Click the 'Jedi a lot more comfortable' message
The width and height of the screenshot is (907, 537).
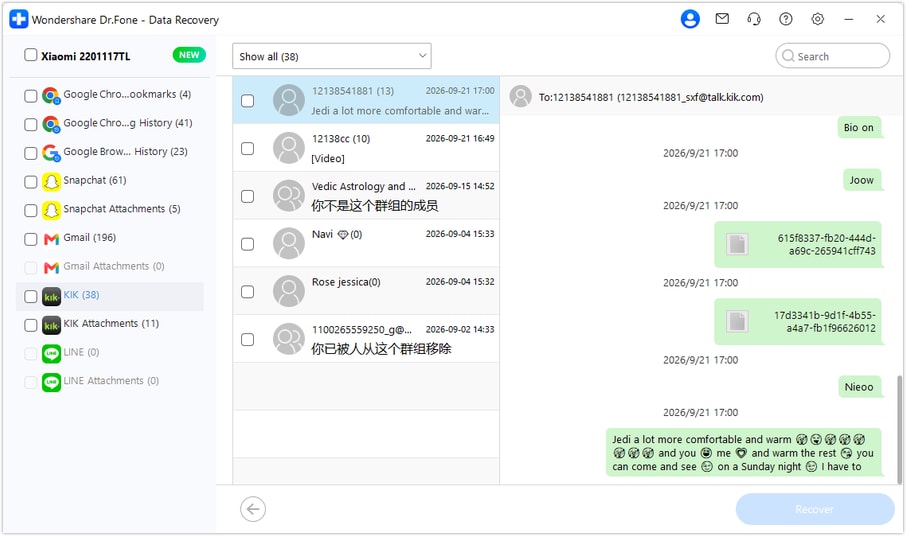pyautogui.click(x=743, y=453)
